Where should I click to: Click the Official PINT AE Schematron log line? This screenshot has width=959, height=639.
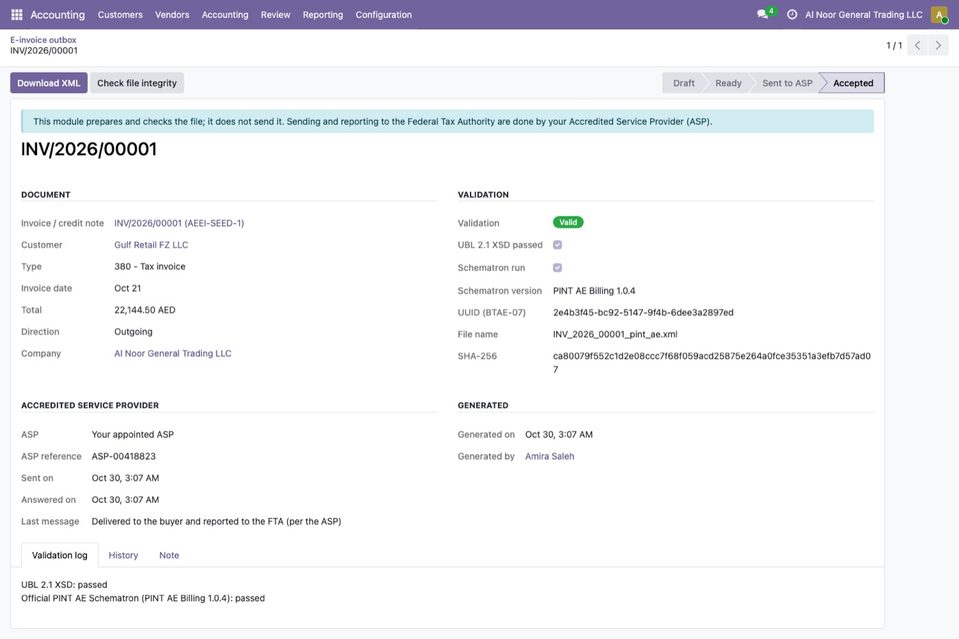(x=143, y=598)
